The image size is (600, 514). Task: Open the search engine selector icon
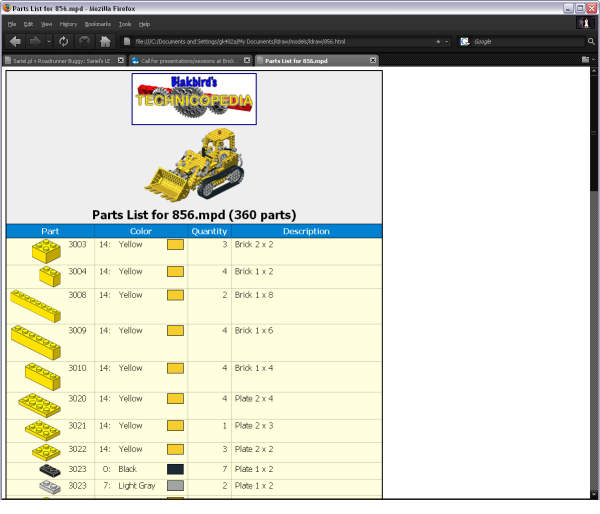tap(465, 41)
